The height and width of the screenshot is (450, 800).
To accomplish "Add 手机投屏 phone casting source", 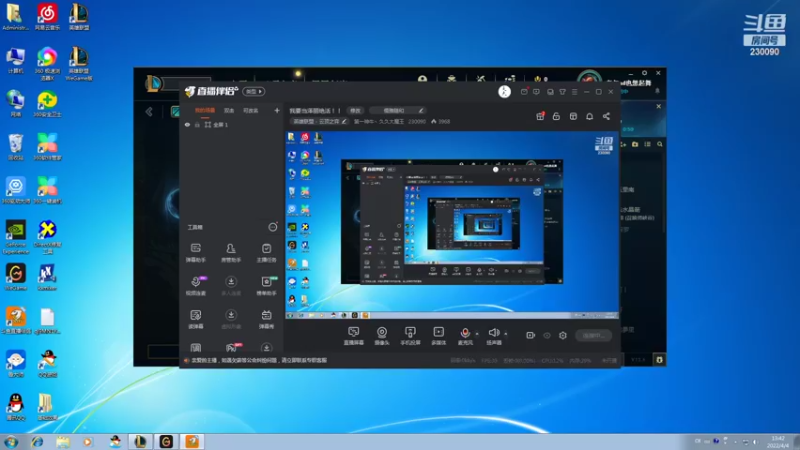I will [x=410, y=336].
